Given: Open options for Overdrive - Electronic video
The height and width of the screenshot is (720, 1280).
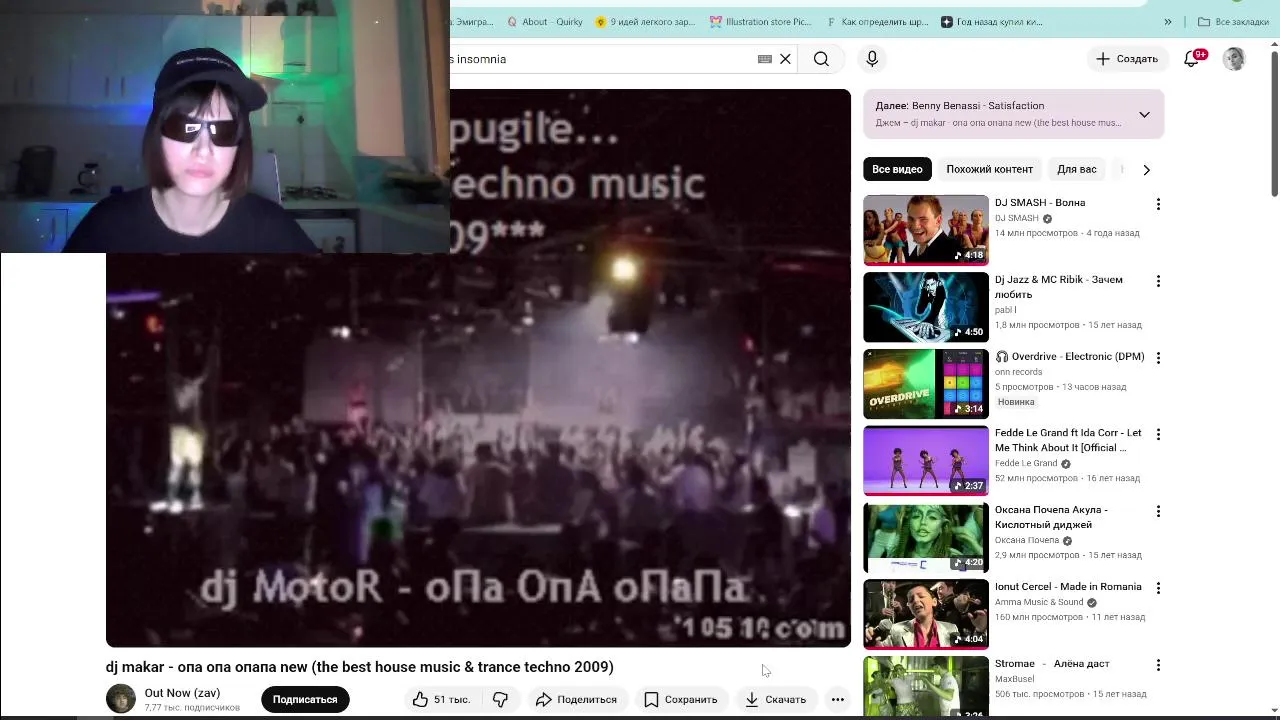Looking at the screenshot, I should [1158, 358].
